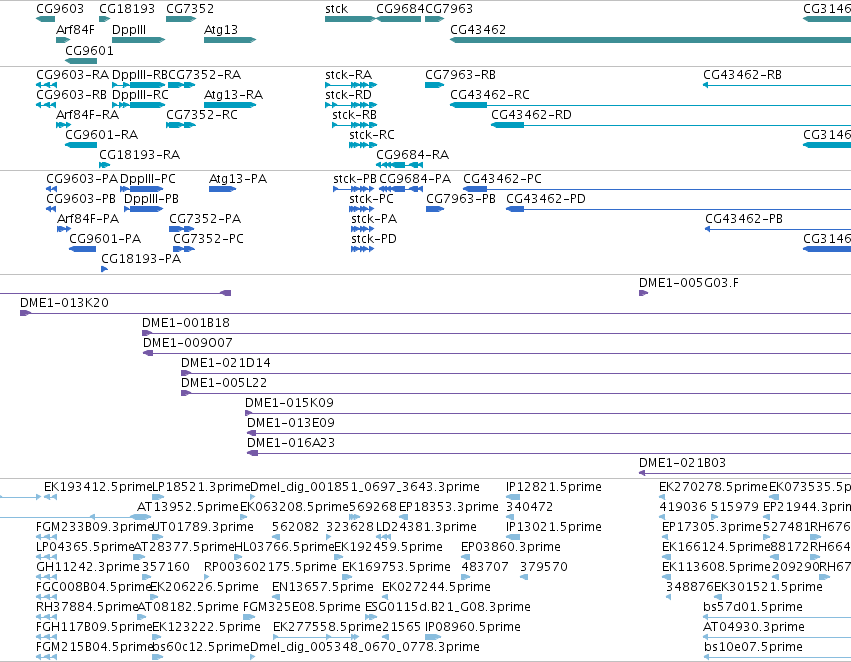Select the DppIII-PC protein label
This screenshot has height=662, width=851.
(148, 179)
